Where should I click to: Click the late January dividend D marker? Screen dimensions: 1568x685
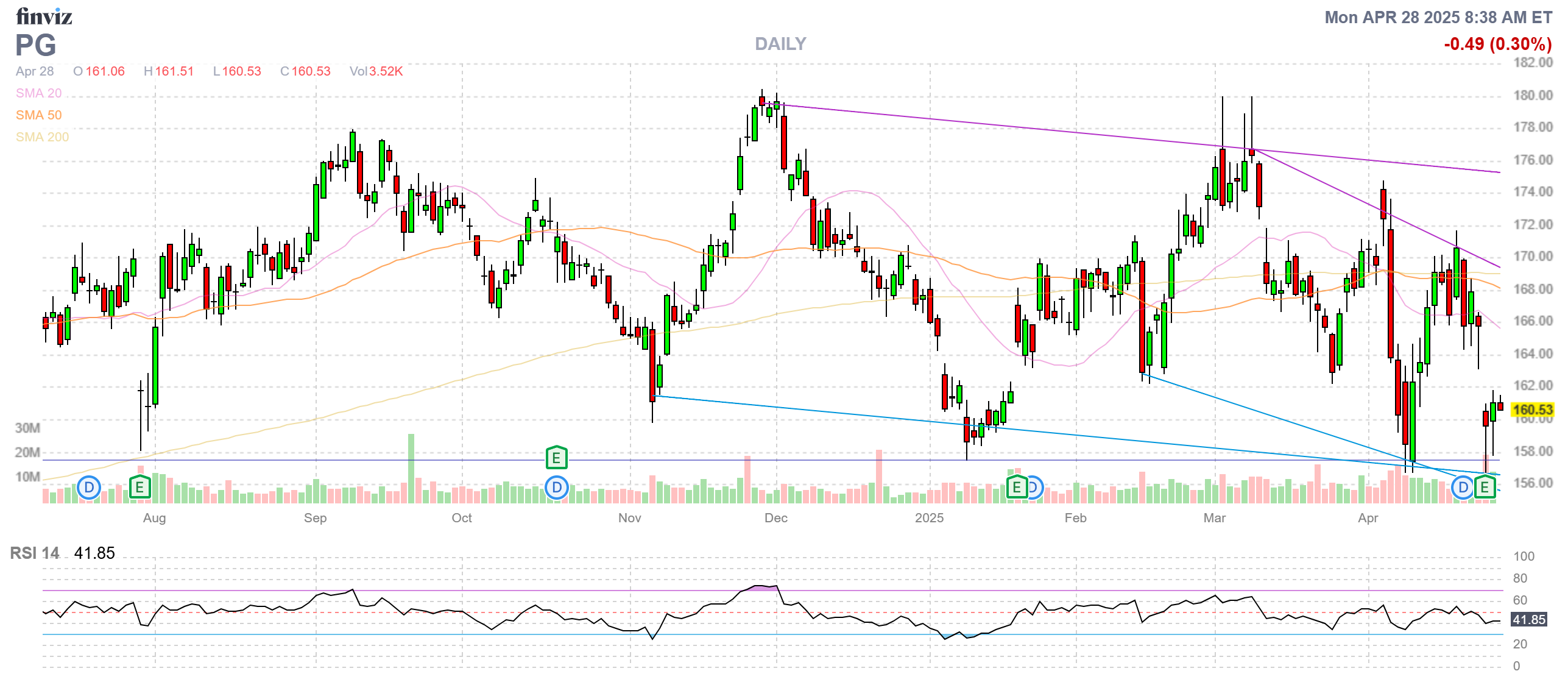coord(1035,488)
